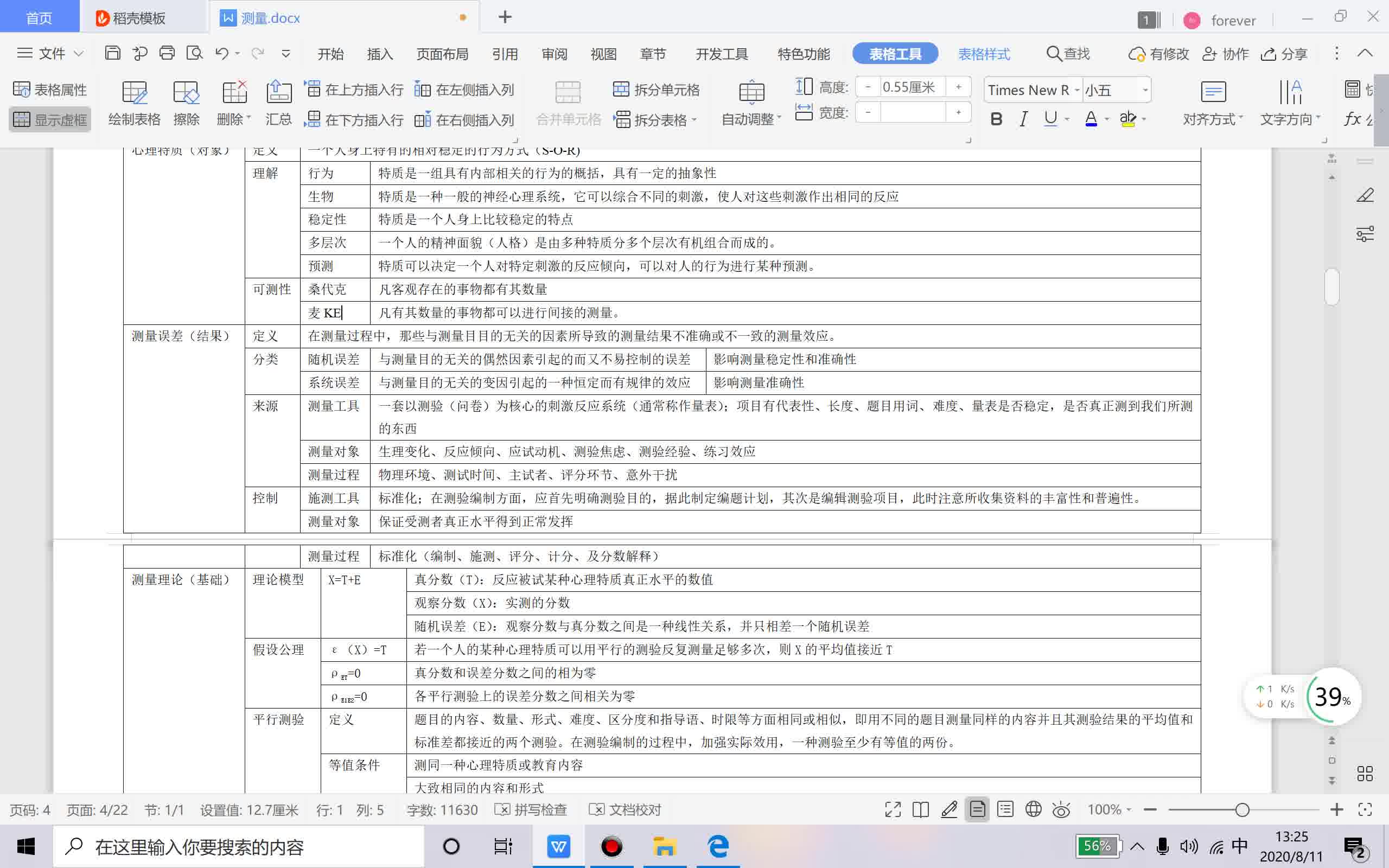Open highlight color picker arrow
Screen dimensions: 1389x868
tap(1144, 119)
